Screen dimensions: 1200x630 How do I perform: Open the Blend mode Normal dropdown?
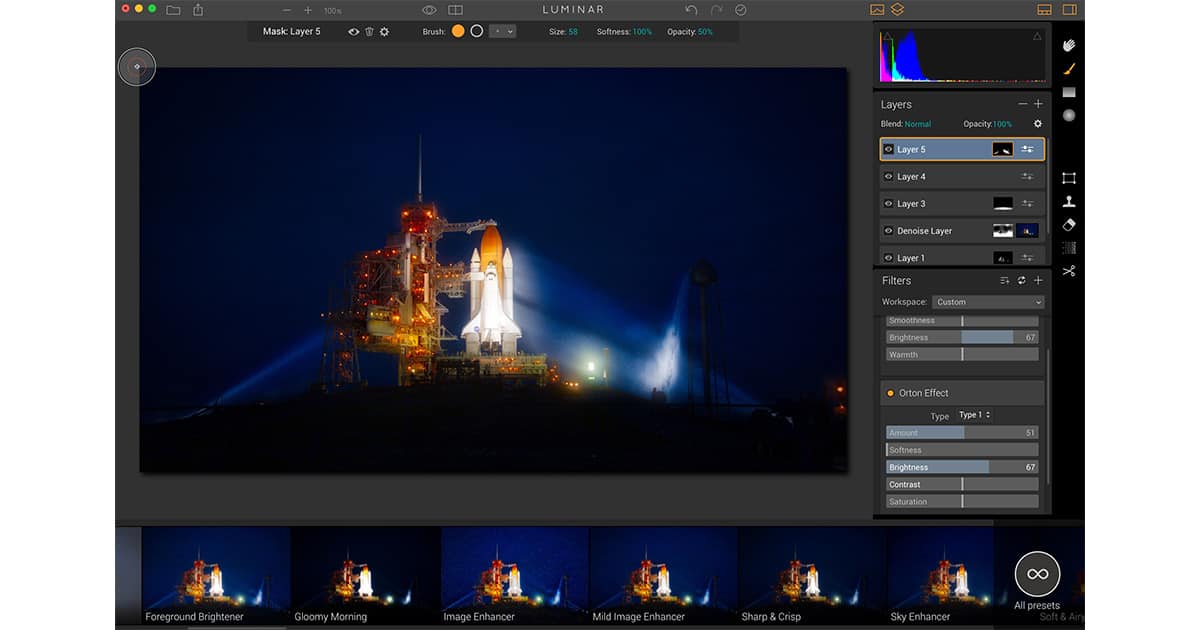pyautogui.click(x=917, y=124)
